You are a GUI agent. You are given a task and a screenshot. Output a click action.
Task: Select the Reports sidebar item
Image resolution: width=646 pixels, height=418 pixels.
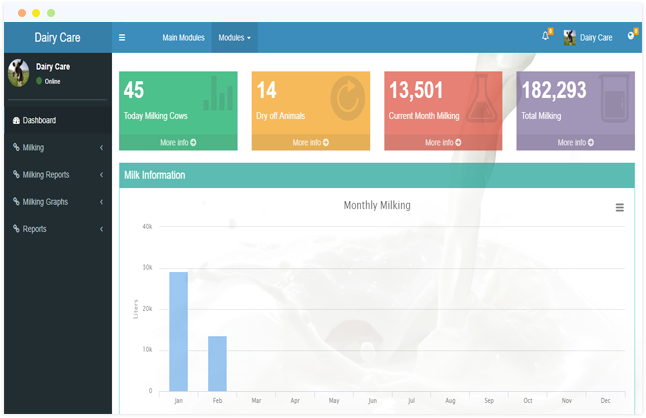(x=58, y=229)
